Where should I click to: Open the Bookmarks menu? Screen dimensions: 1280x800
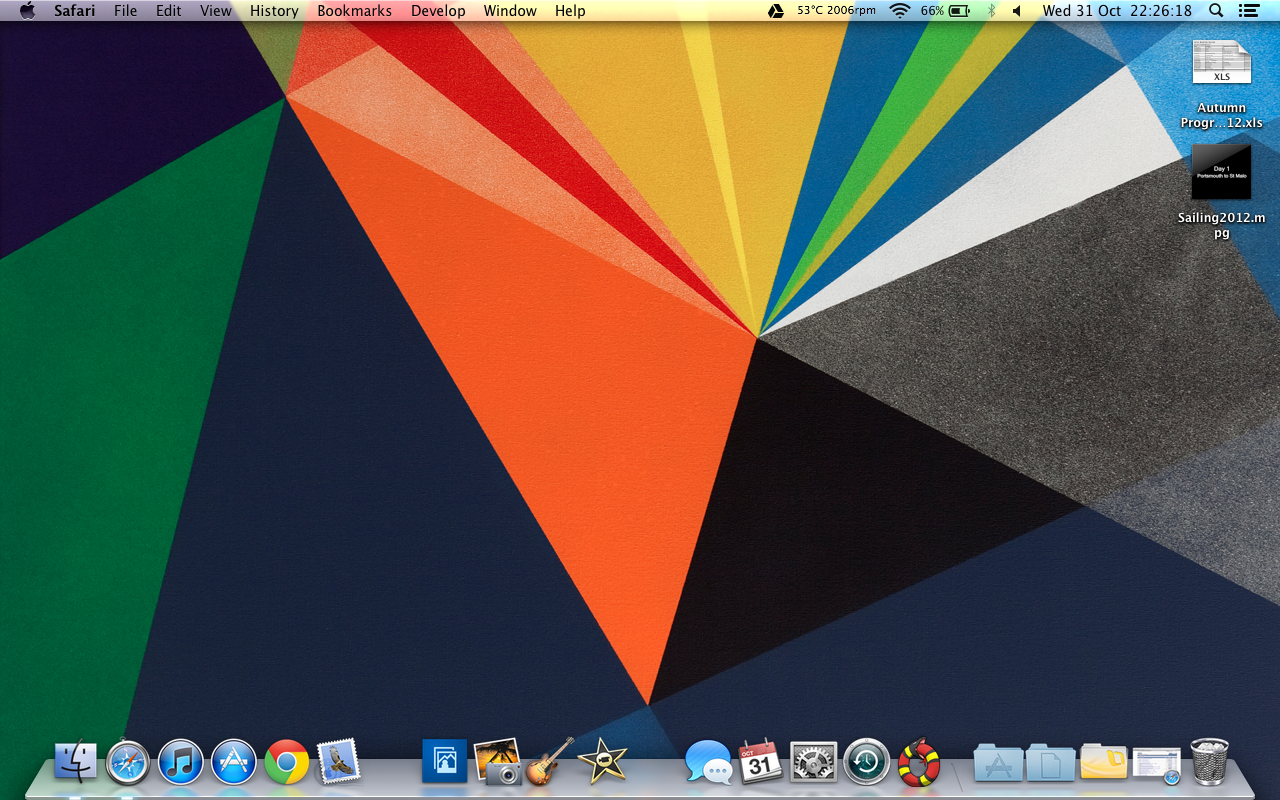click(355, 11)
